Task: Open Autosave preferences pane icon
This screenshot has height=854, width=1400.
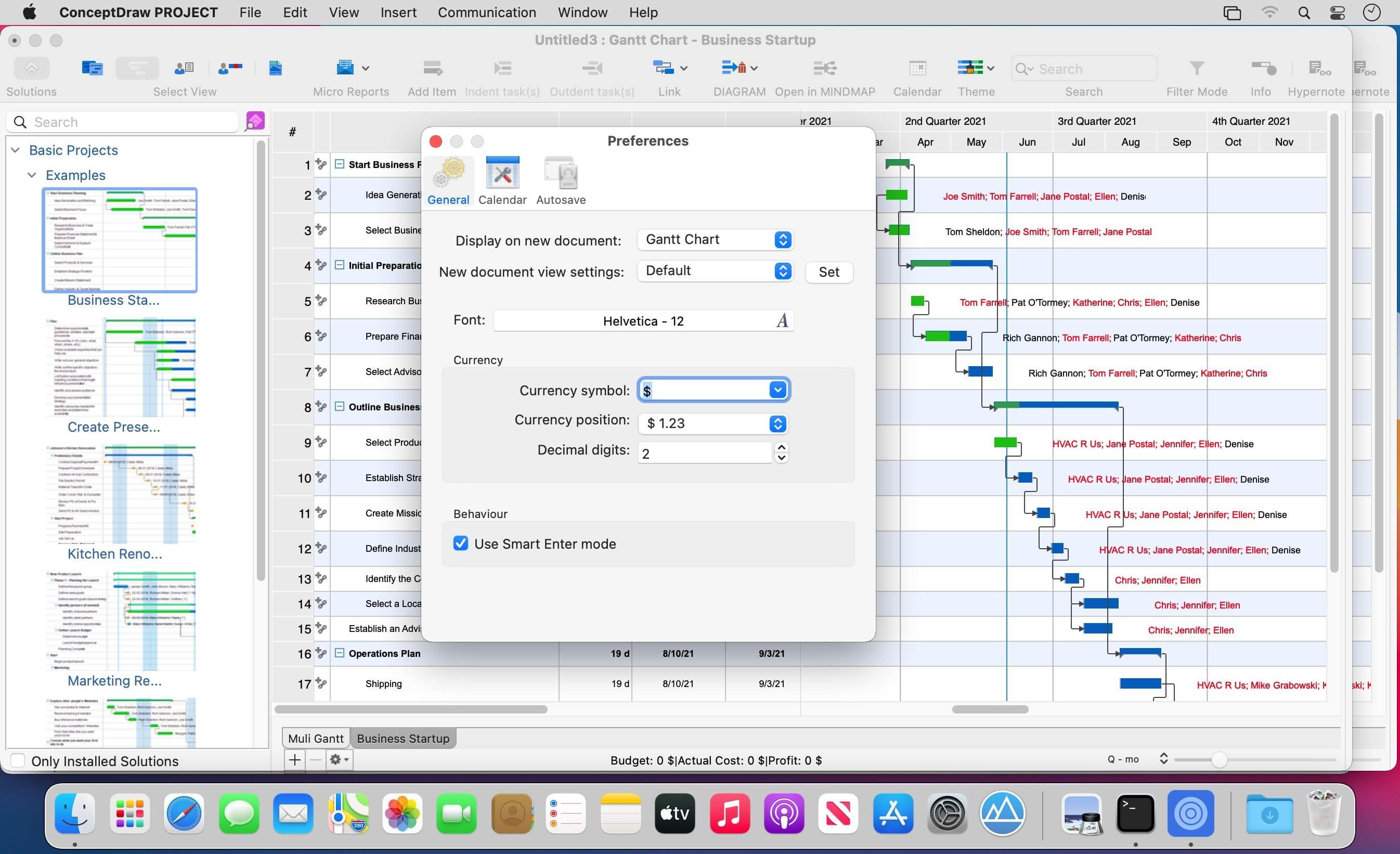Action: [x=561, y=174]
